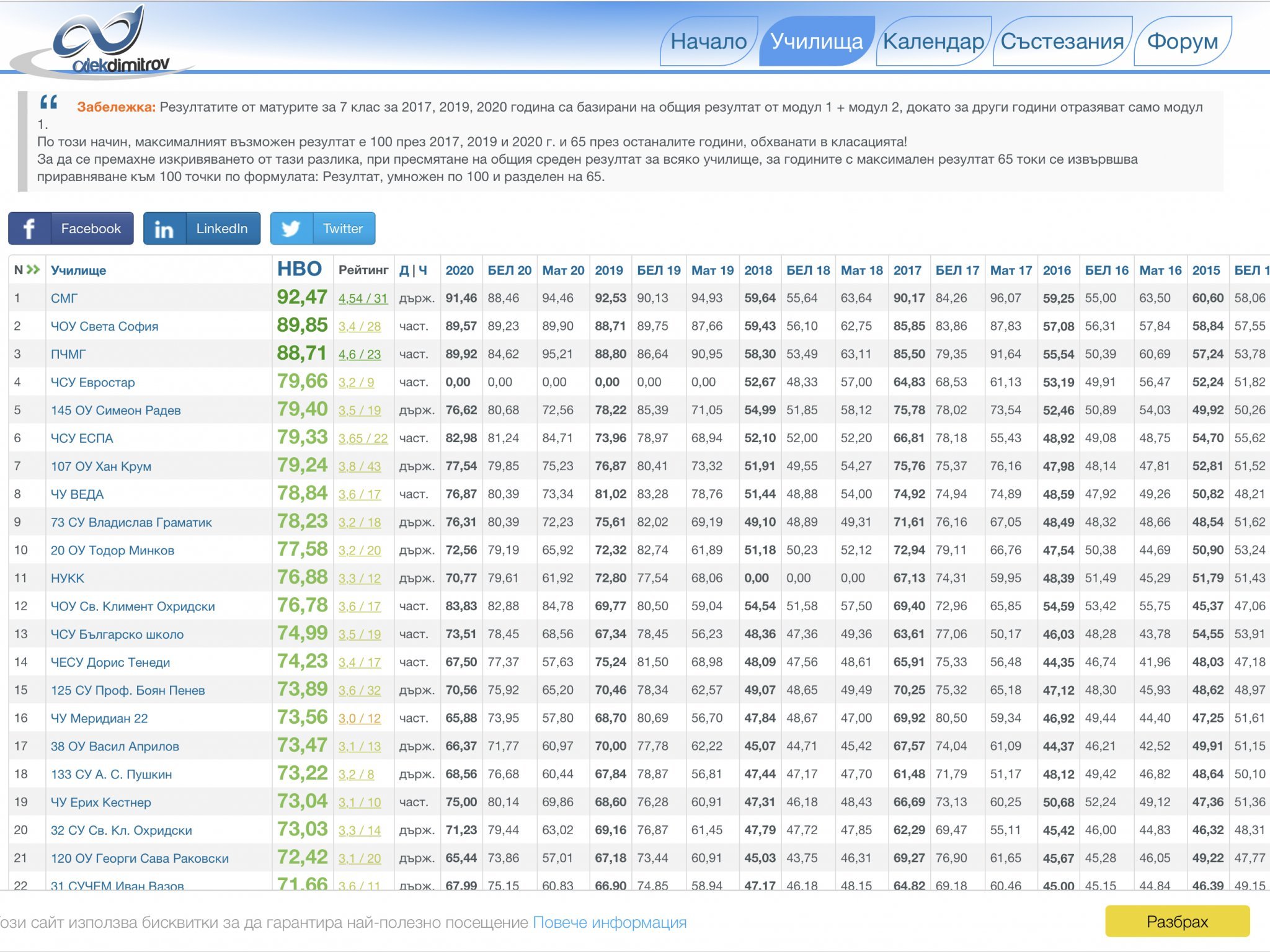Image resolution: width=1270 pixels, height=952 pixels.
Task: Open the ЧУ Меридиан 22 rating link 3,0 / 12
Action: coord(360,718)
